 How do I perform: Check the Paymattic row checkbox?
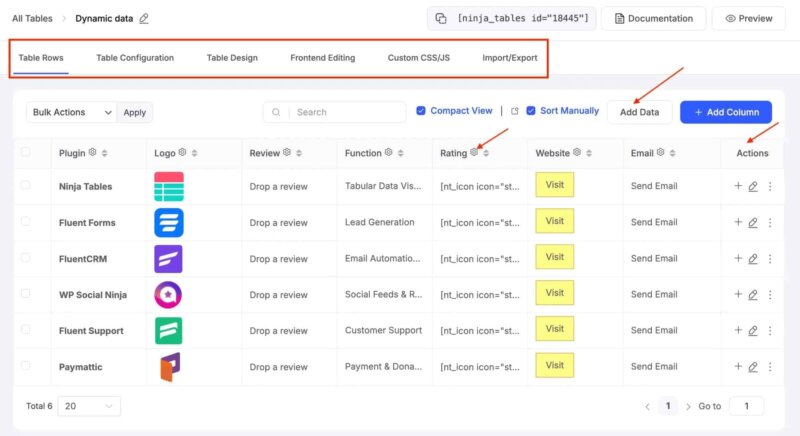[x=26, y=365]
